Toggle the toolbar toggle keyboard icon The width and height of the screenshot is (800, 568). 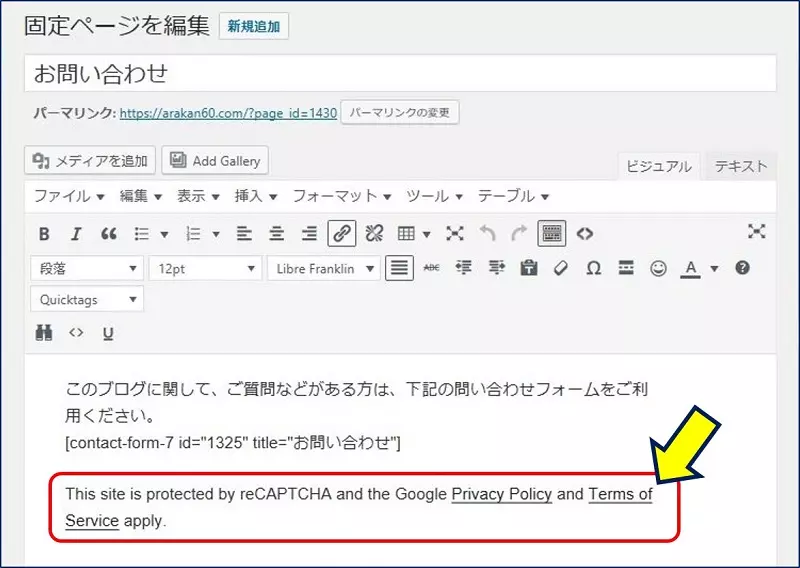click(552, 234)
